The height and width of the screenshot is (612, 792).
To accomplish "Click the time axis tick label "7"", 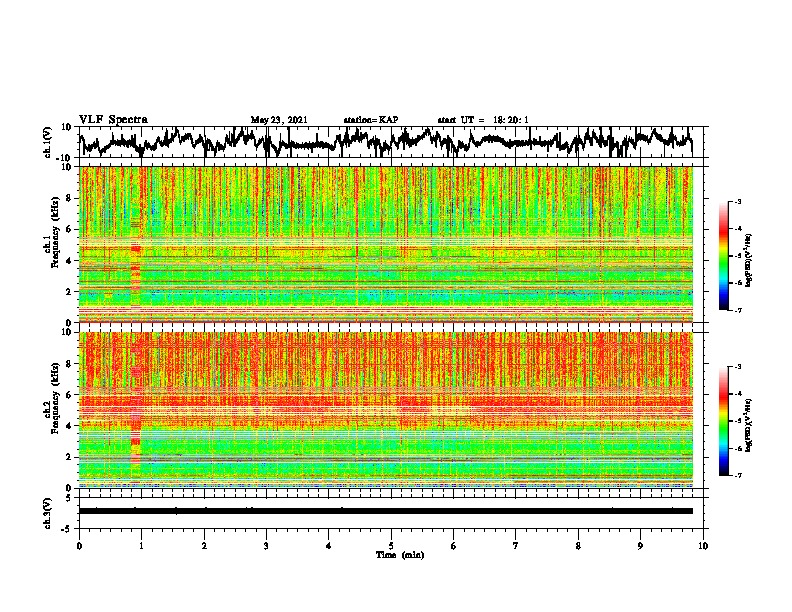I will click(x=516, y=546).
